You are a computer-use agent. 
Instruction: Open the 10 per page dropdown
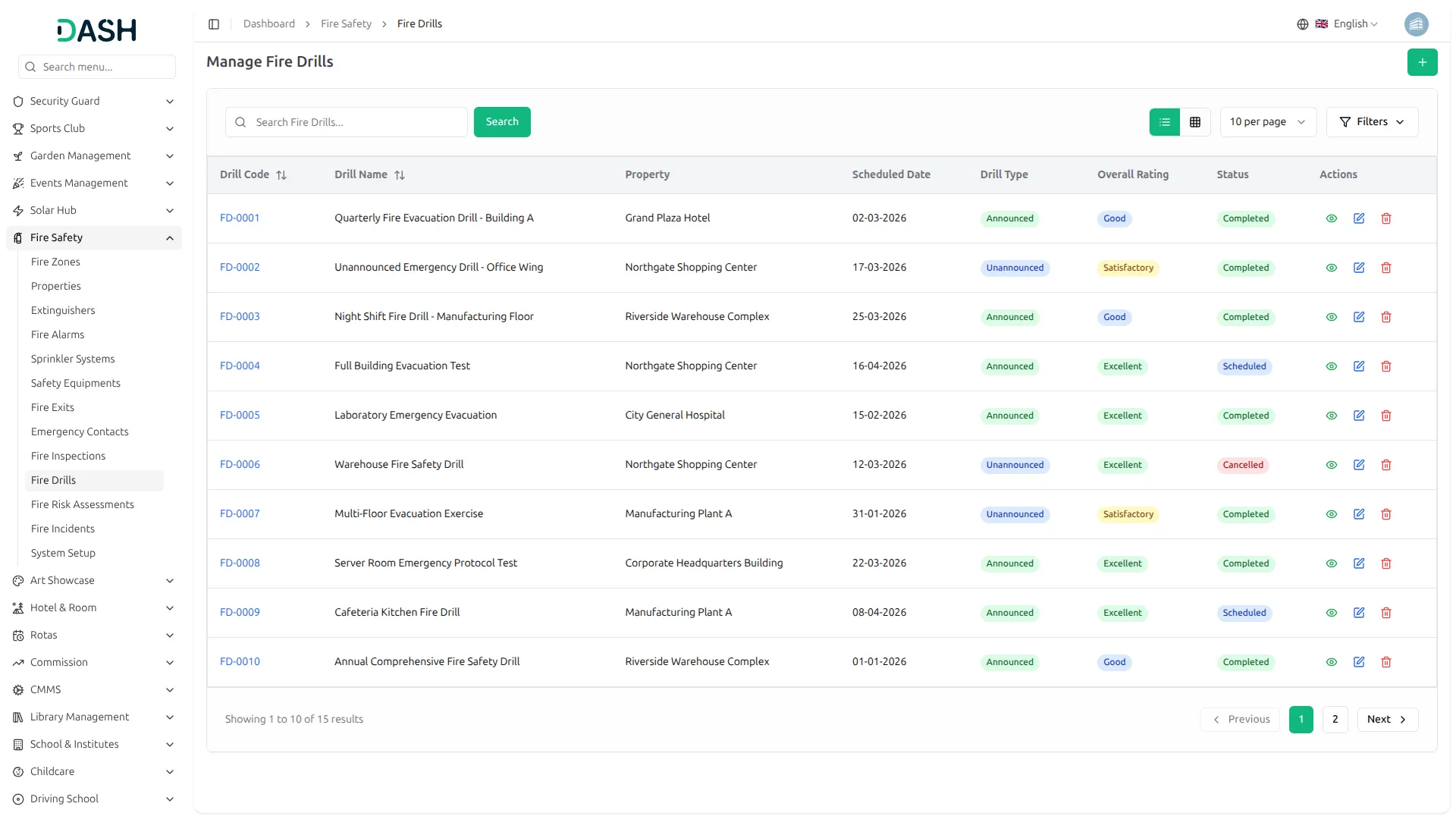coord(1267,122)
